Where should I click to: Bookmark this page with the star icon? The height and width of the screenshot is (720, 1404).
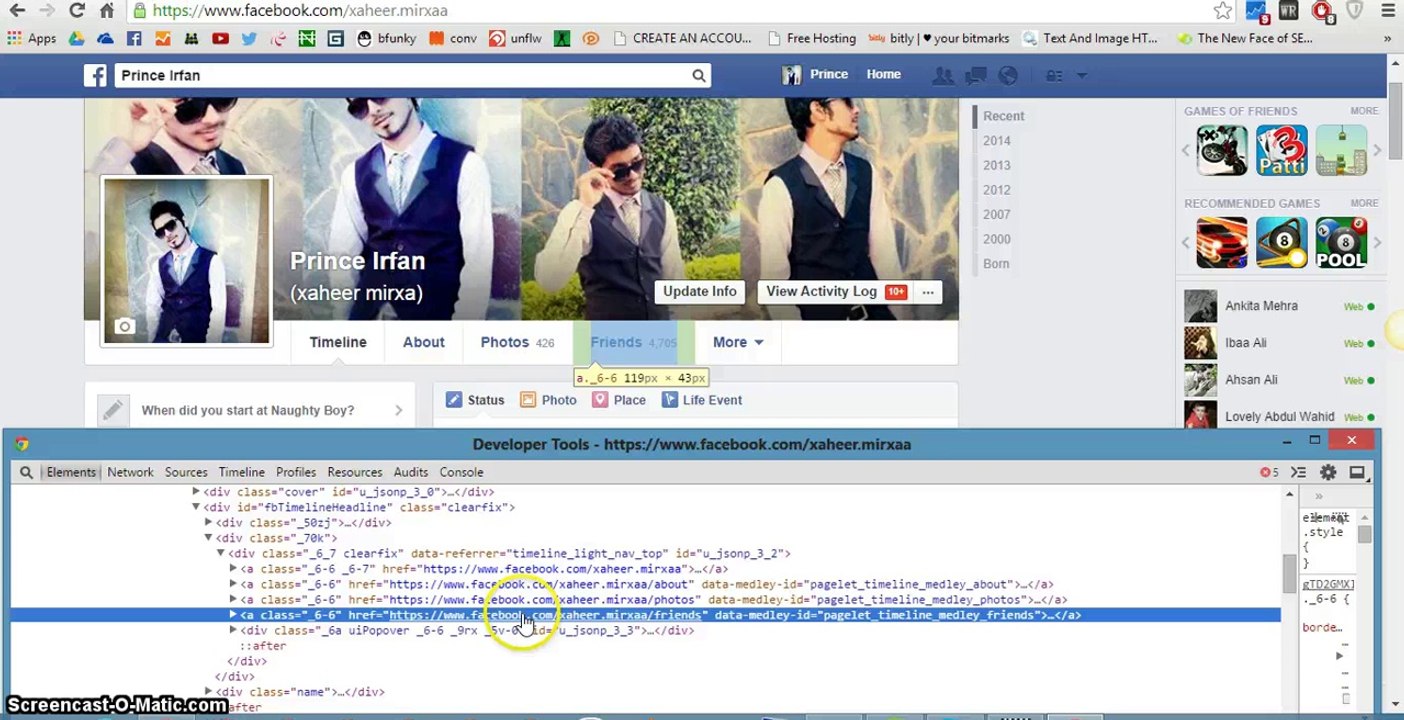tap(1222, 11)
